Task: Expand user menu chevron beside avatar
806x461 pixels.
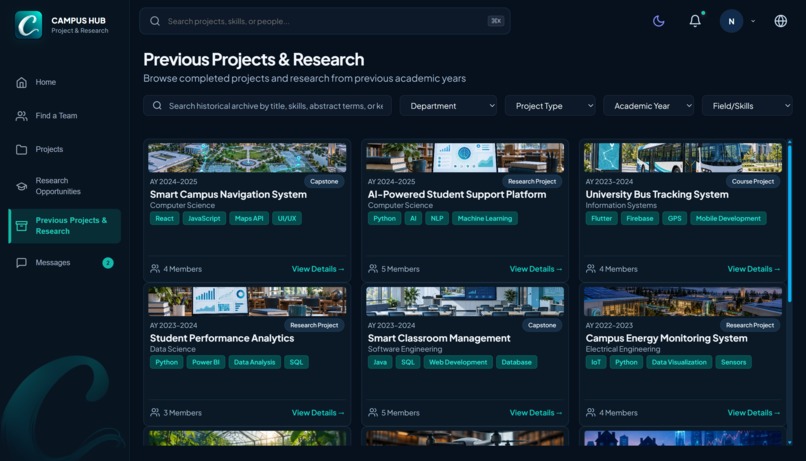Action: coord(753,21)
